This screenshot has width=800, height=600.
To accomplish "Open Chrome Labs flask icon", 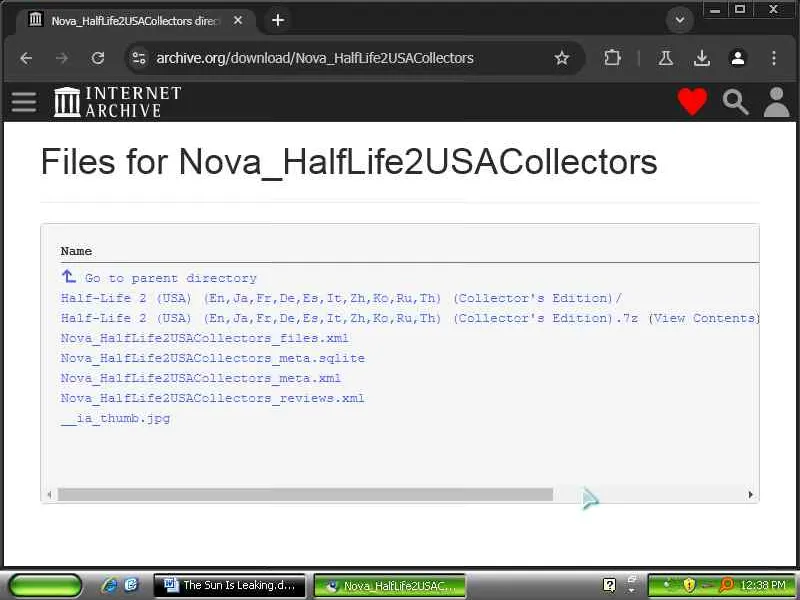I will coord(665,58).
